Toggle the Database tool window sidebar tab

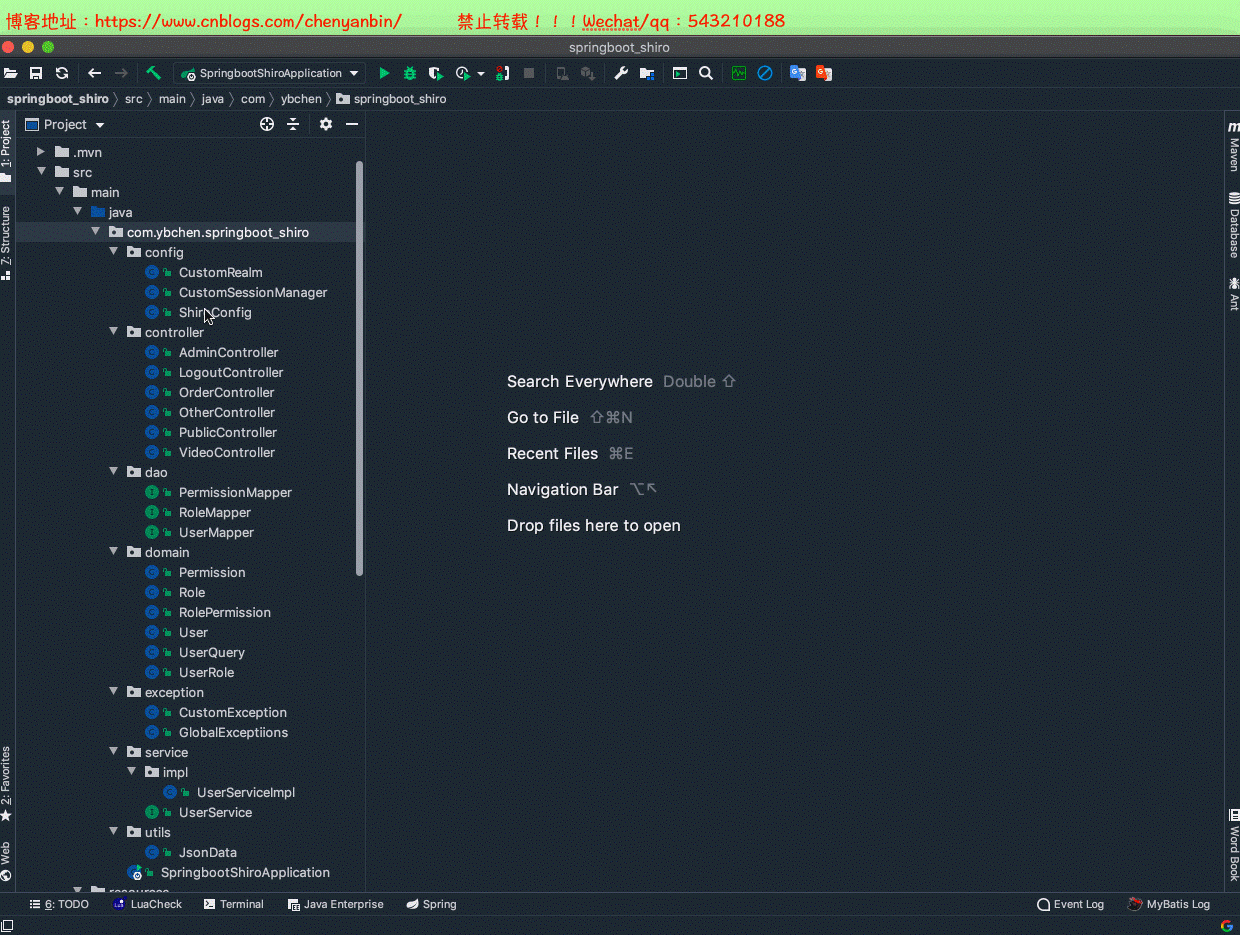[1233, 226]
